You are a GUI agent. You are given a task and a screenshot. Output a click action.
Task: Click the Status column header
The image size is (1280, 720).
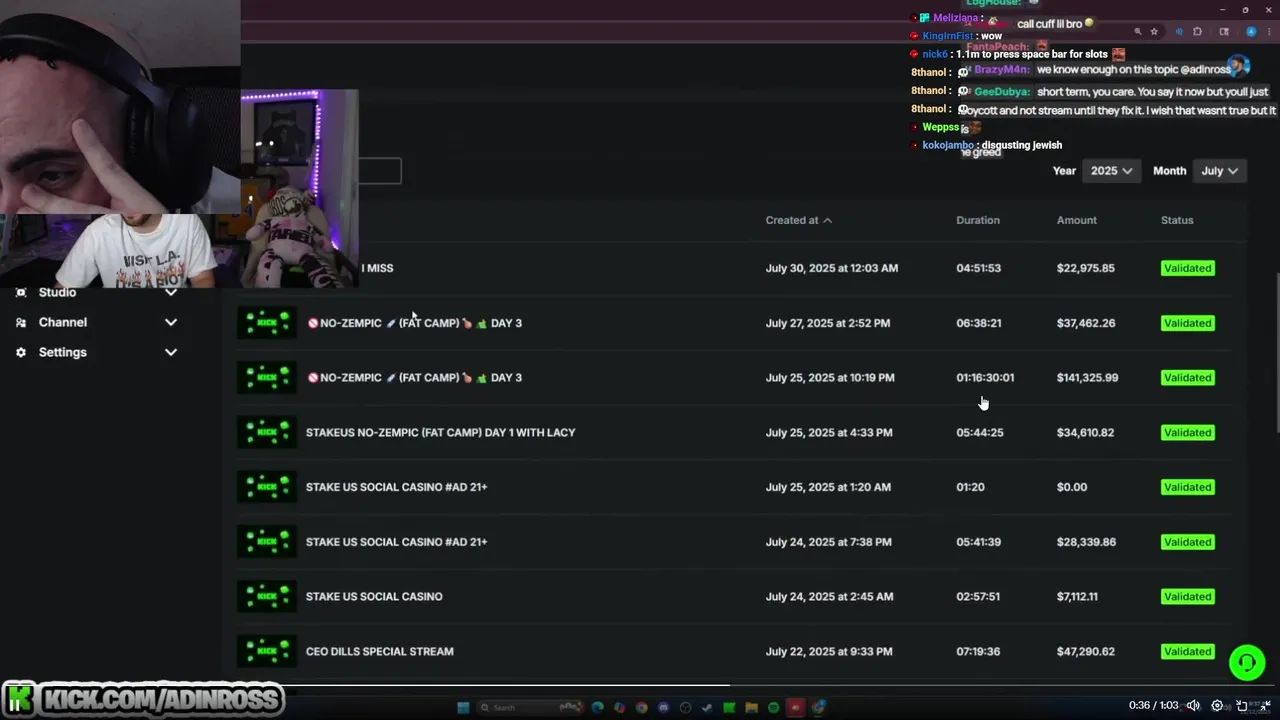pyautogui.click(x=1177, y=220)
